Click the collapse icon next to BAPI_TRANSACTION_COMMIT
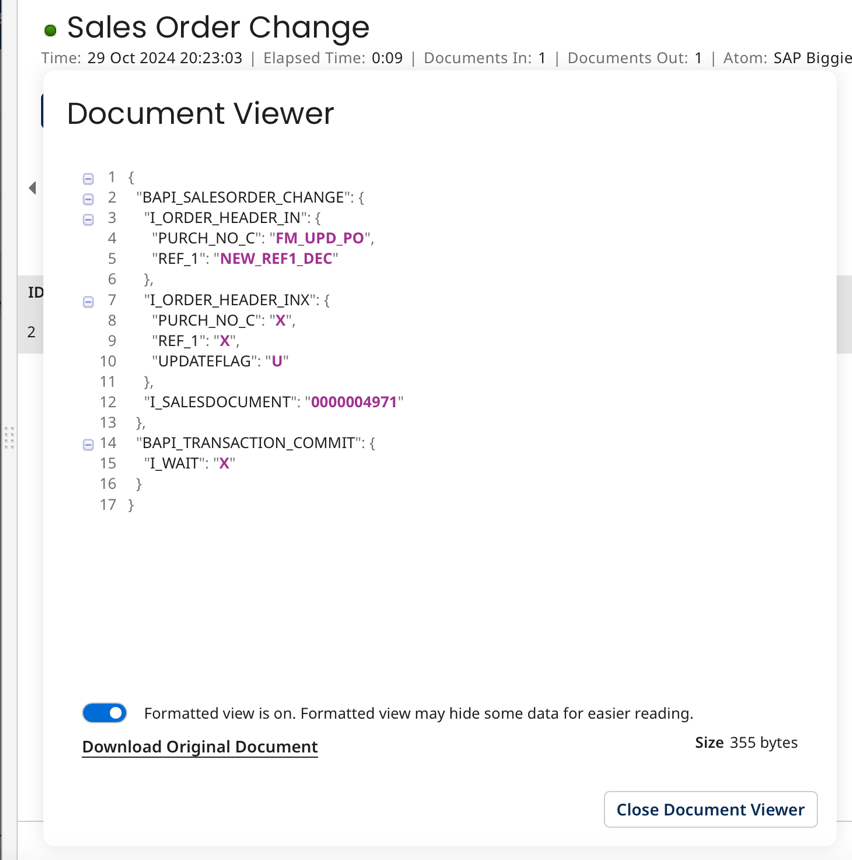The image size is (852, 860). [x=88, y=443]
